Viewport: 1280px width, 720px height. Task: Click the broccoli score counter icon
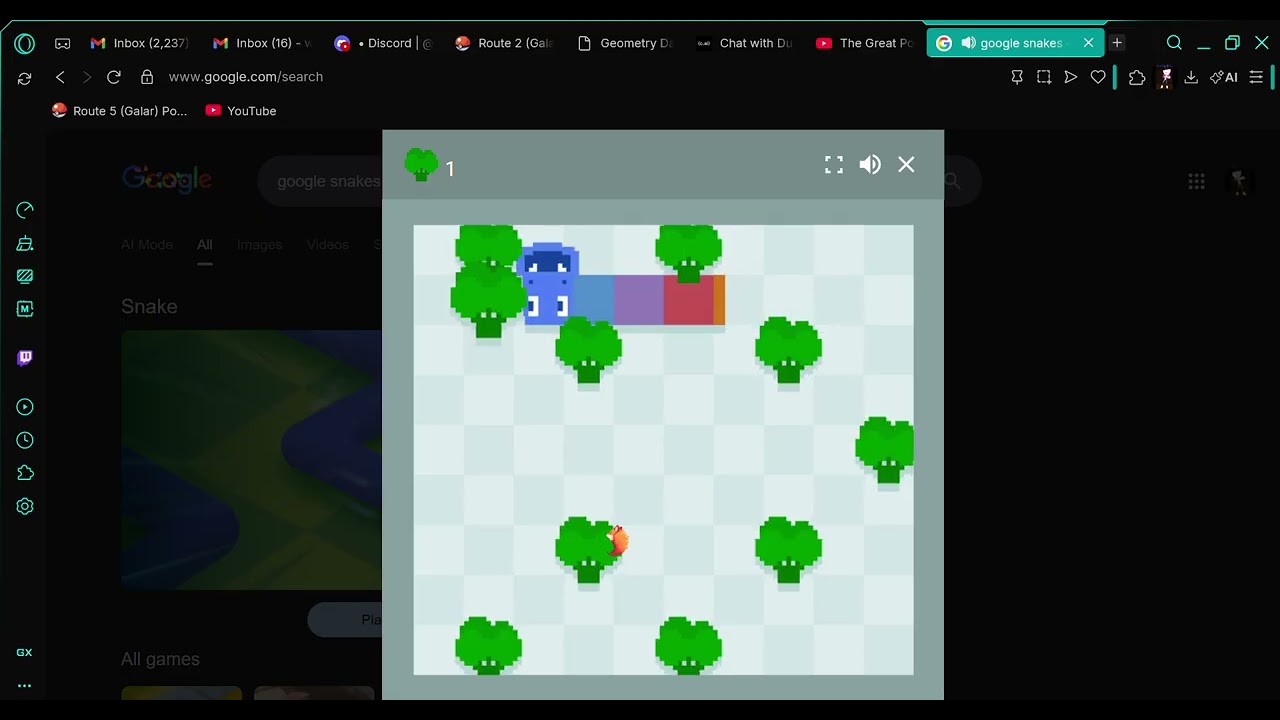pos(421,165)
